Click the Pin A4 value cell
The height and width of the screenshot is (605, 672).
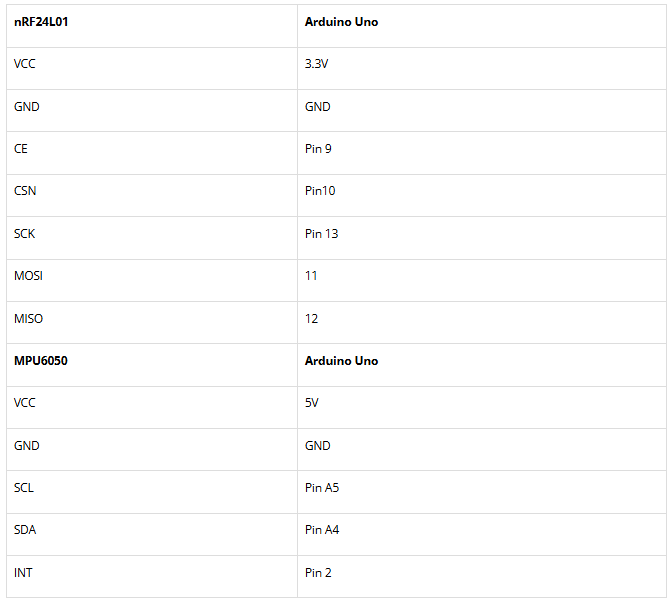pyautogui.click(x=322, y=530)
